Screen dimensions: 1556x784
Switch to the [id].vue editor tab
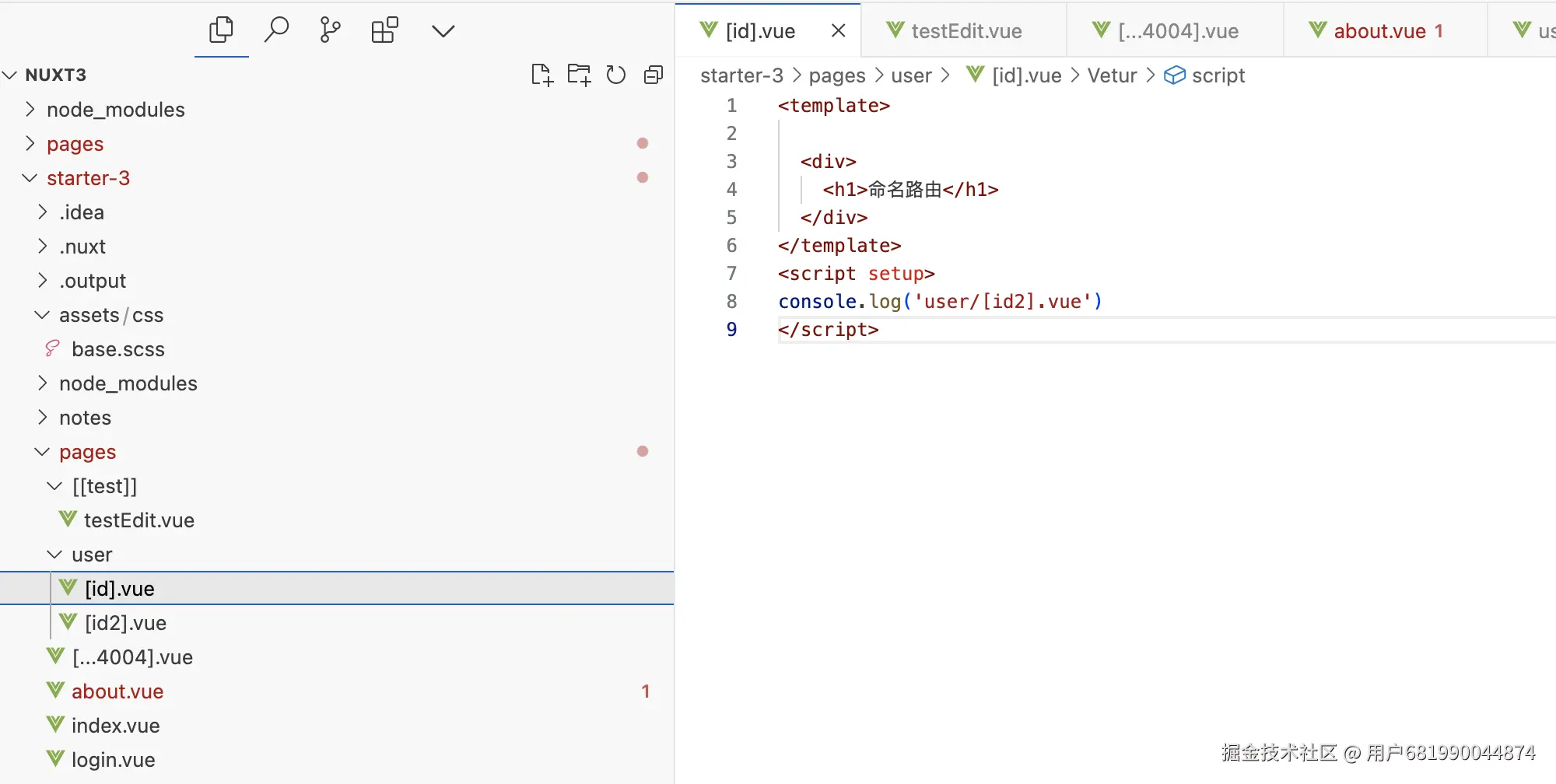click(768, 31)
